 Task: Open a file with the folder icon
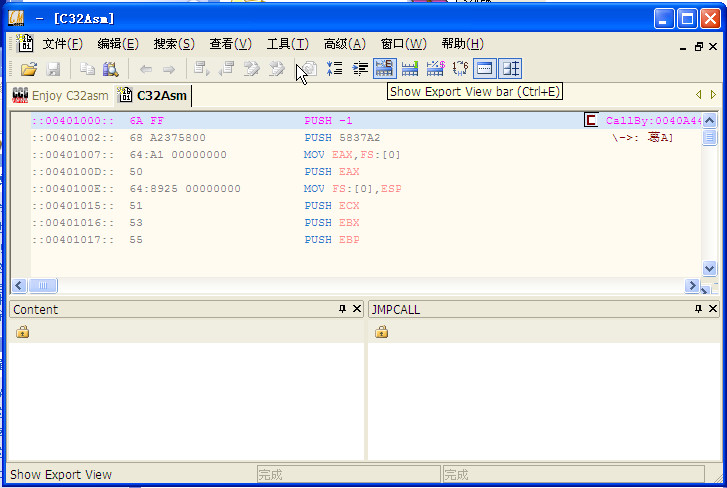pyautogui.click(x=29, y=70)
